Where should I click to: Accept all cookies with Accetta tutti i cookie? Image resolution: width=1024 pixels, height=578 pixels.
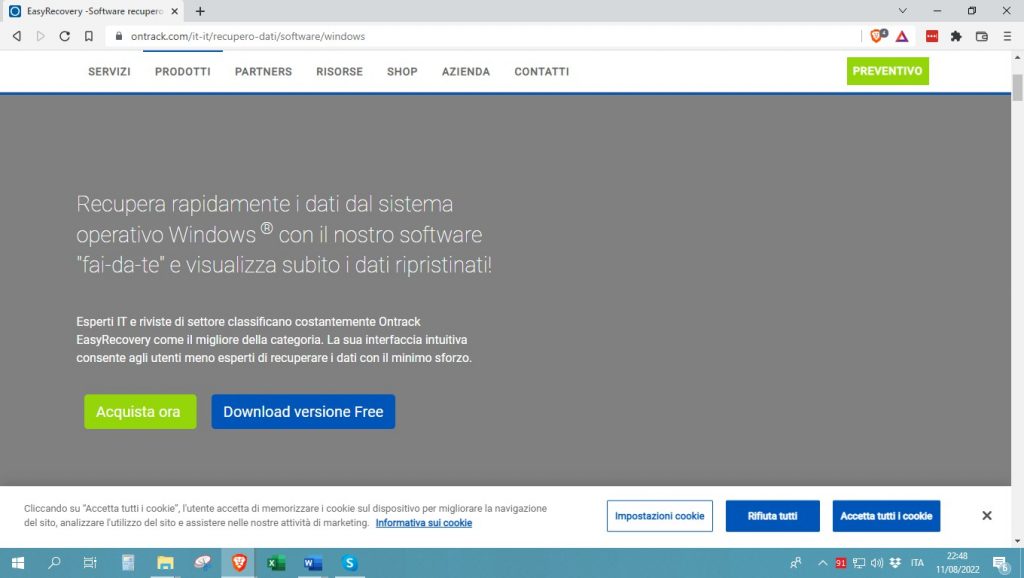click(886, 516)
